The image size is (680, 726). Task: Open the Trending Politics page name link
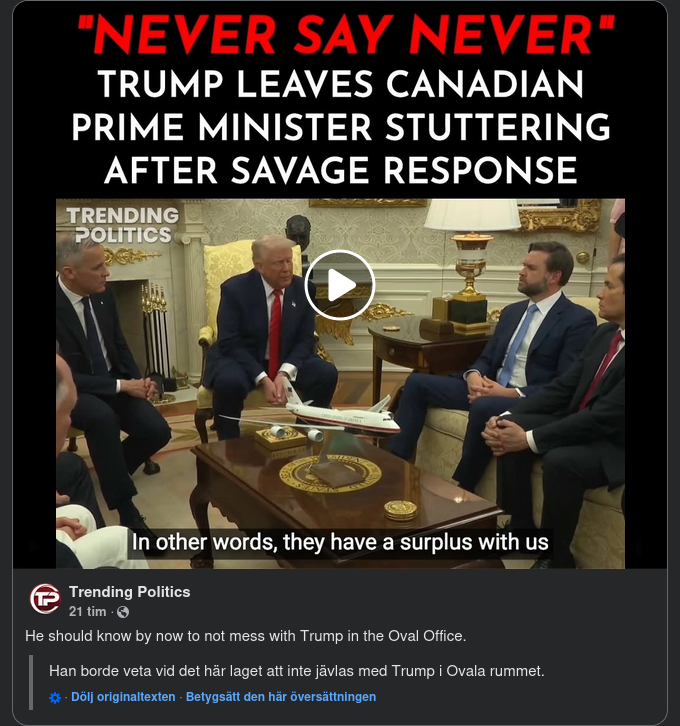pyautogui.click(x=130, y=592)
